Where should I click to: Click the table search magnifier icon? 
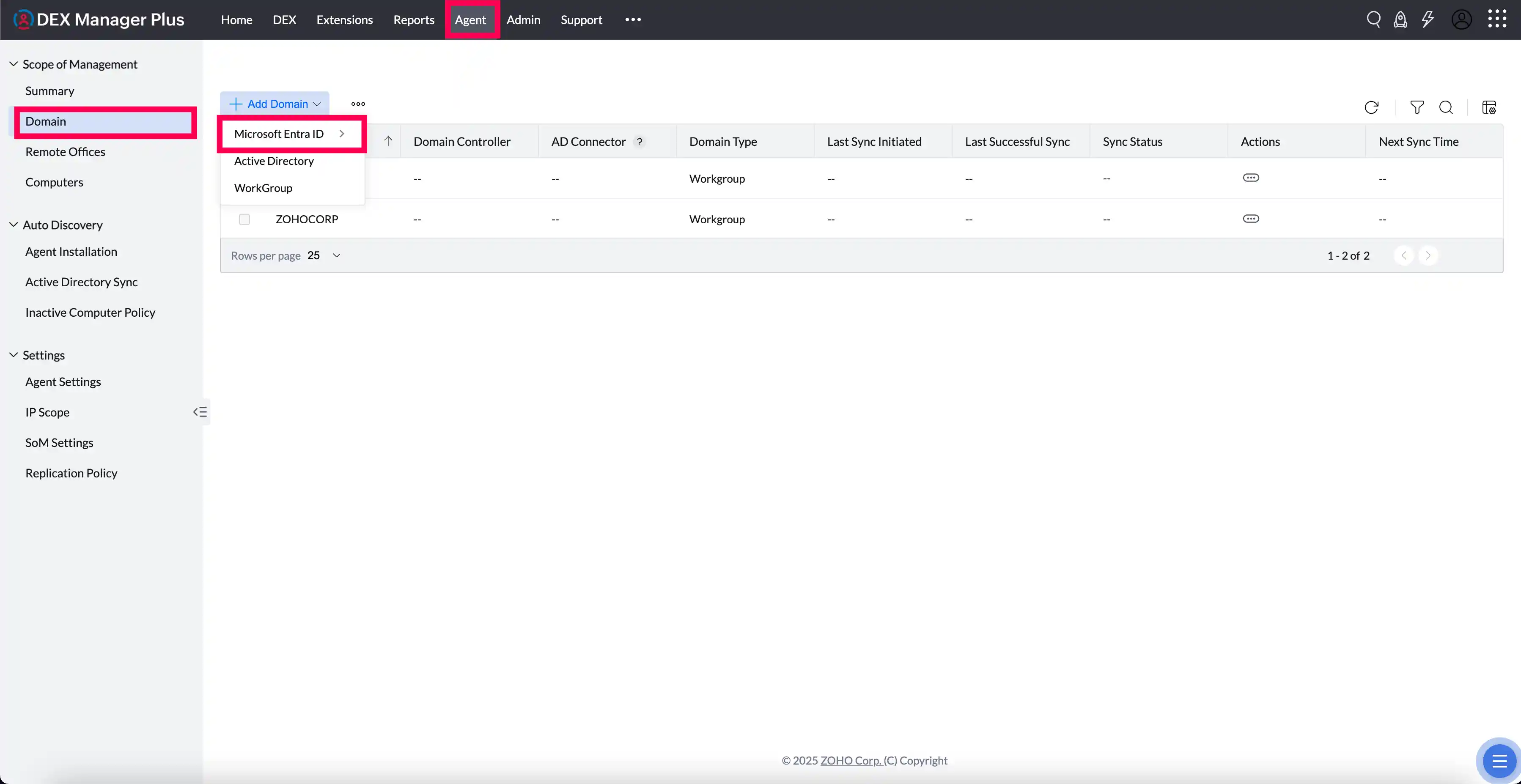pyautogui.click(x=1446, y=107)
